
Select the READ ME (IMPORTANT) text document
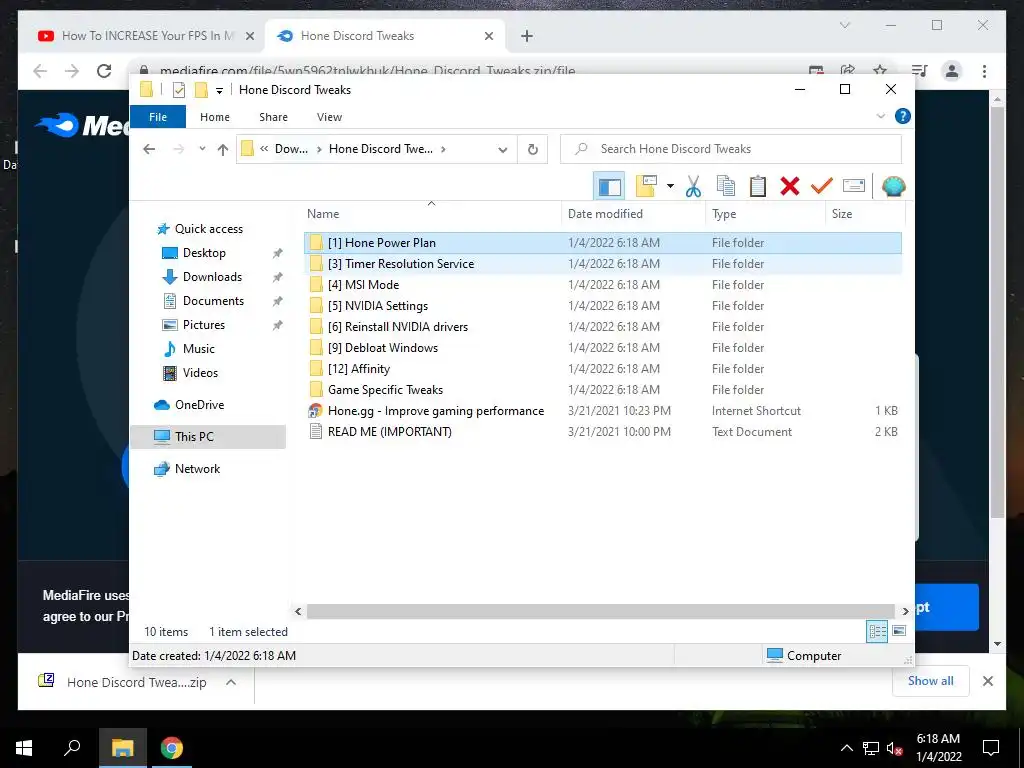[603, 432]
